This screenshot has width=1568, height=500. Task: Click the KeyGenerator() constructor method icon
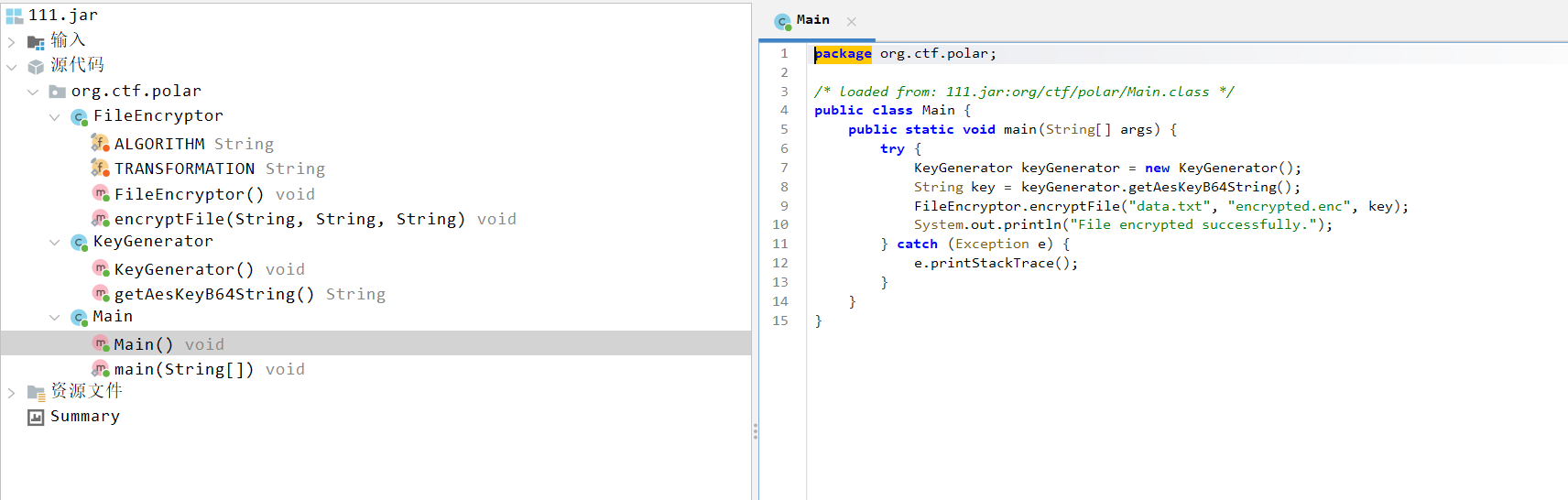[101, 268]
